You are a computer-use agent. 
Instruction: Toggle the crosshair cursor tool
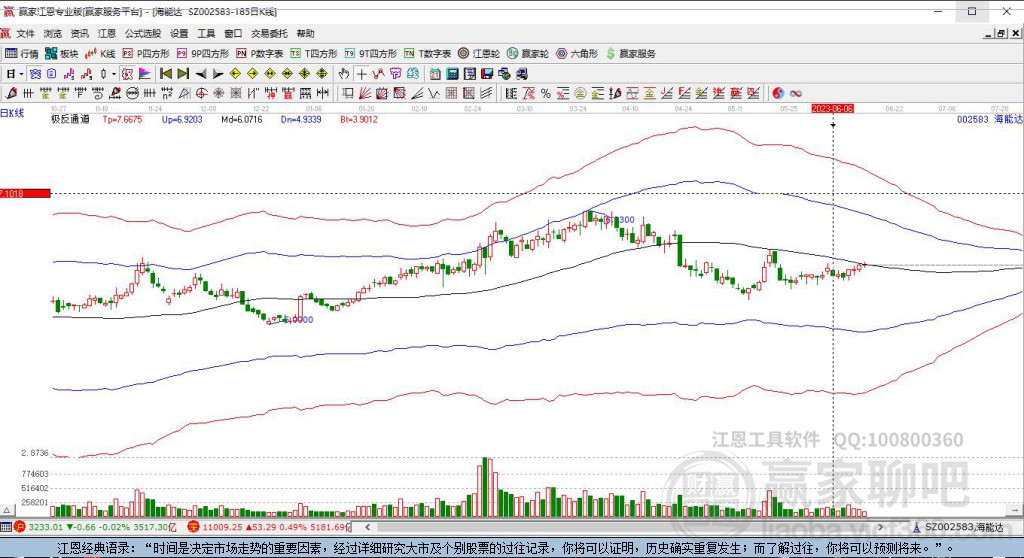(x=361, y=74)
